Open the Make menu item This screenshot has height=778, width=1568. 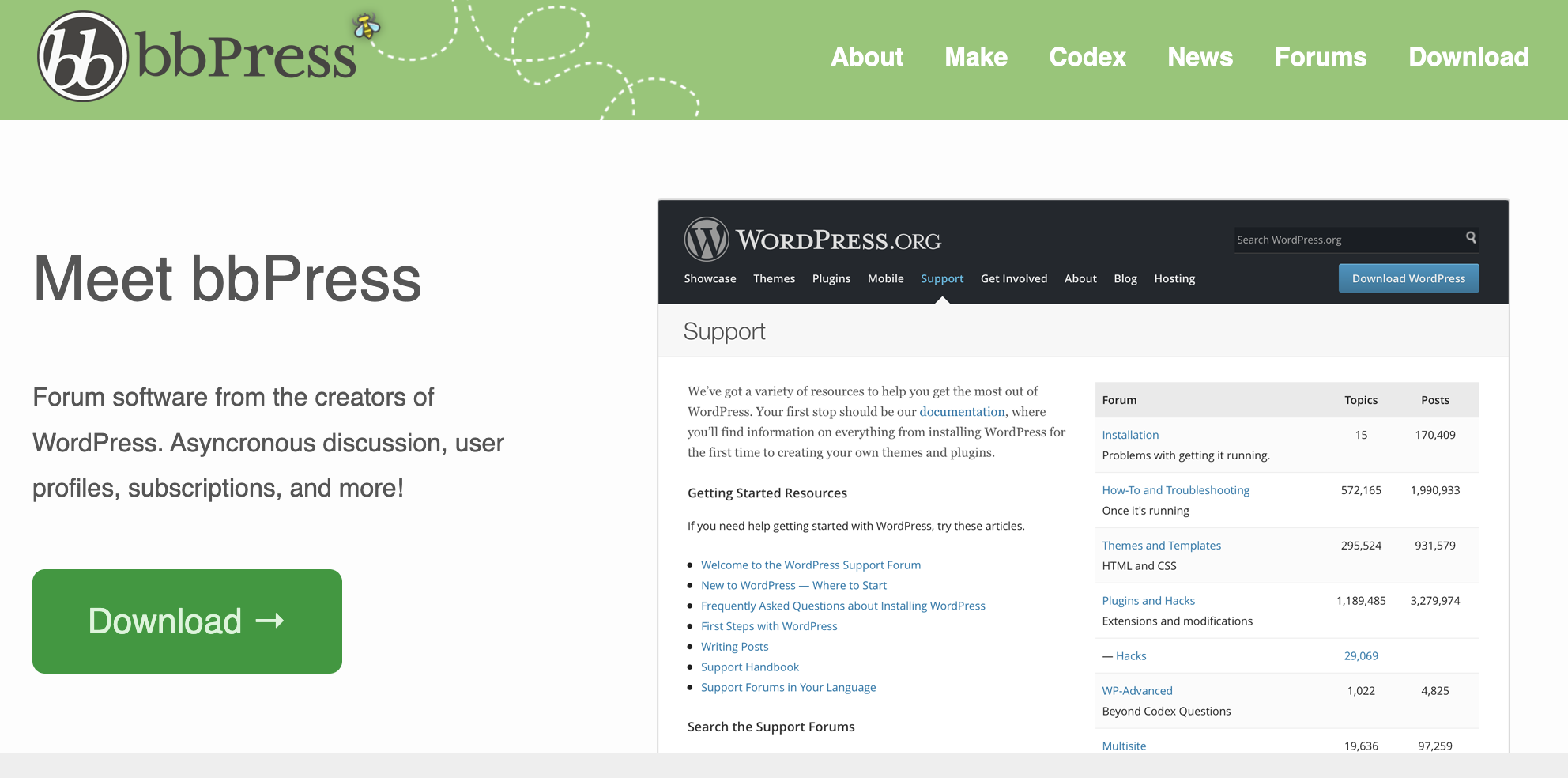[976, 57]
